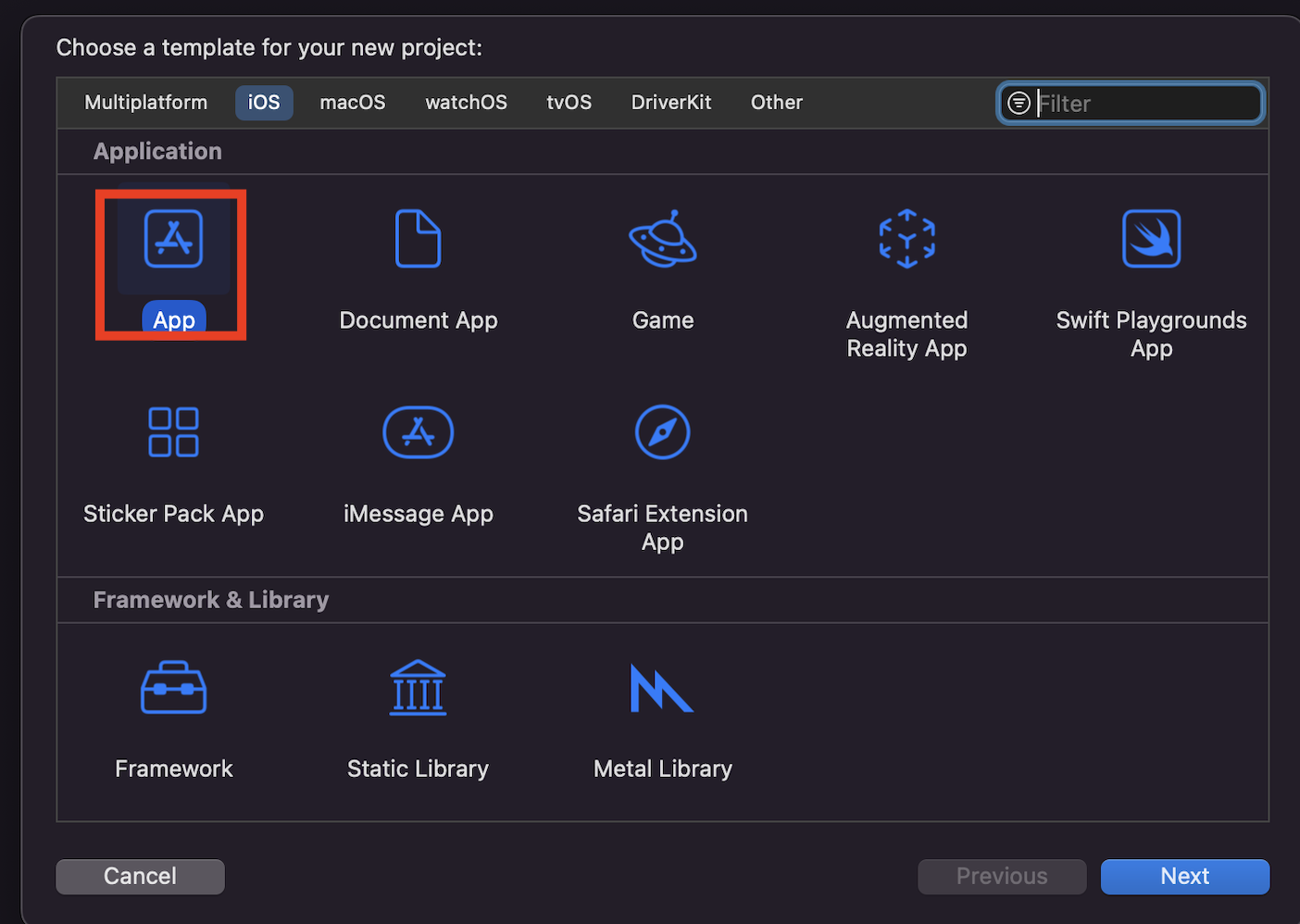Select the Sticker Pack App grid icon
The width and height of the screenshot is (1300, 924).
tap(173, 431)
